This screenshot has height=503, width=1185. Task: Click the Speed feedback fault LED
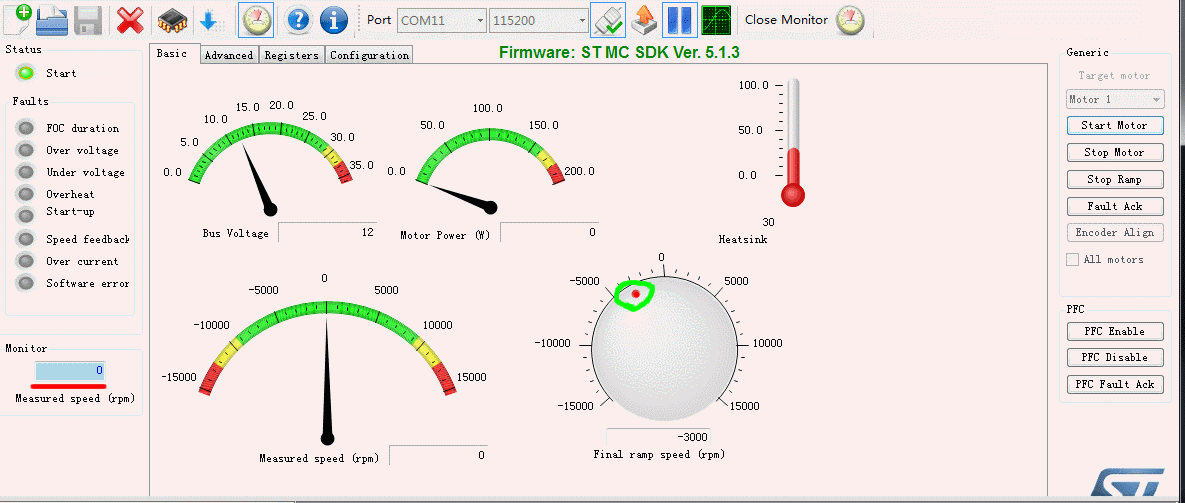pyautogui.click(x=26, y=239)
